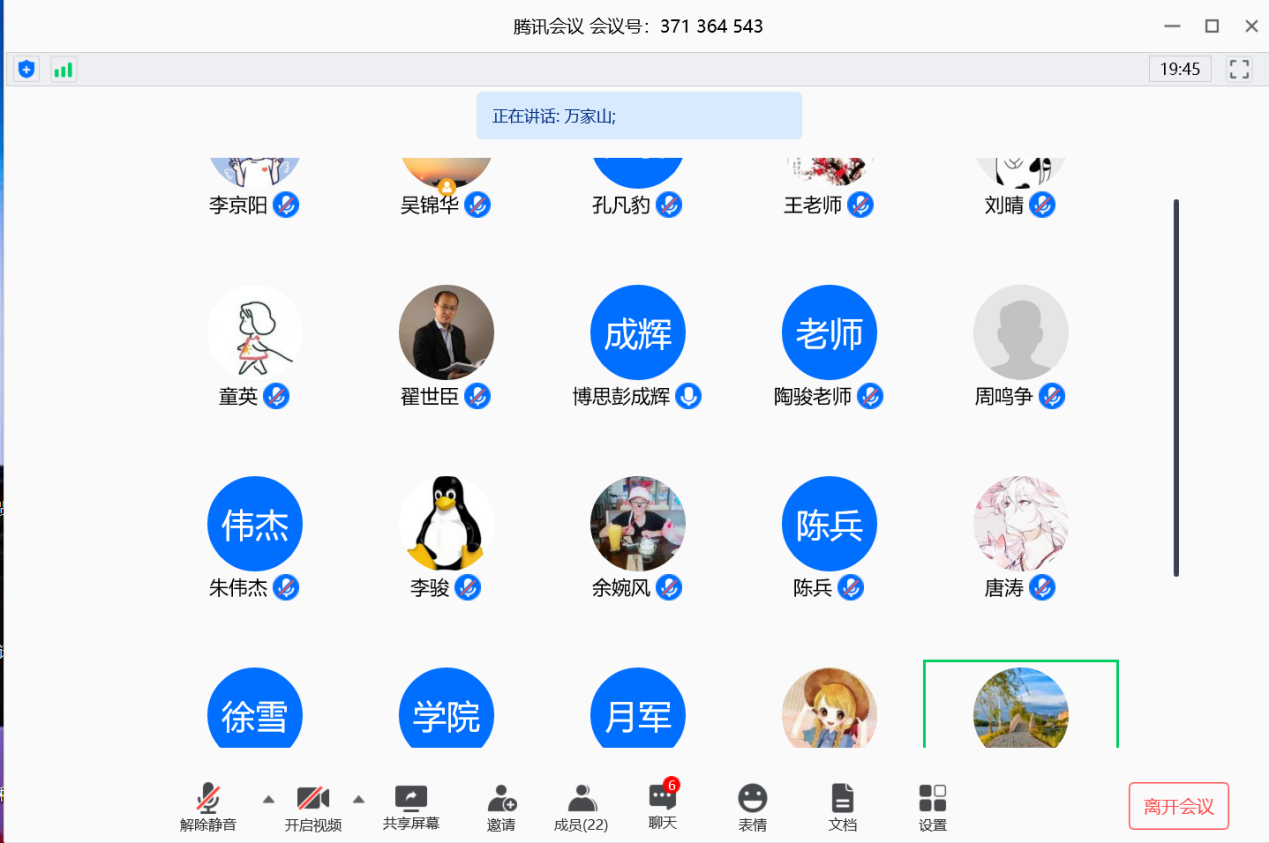Open the 邀请 invite panel
The image size is (1269, 843).
coord(501,806)
